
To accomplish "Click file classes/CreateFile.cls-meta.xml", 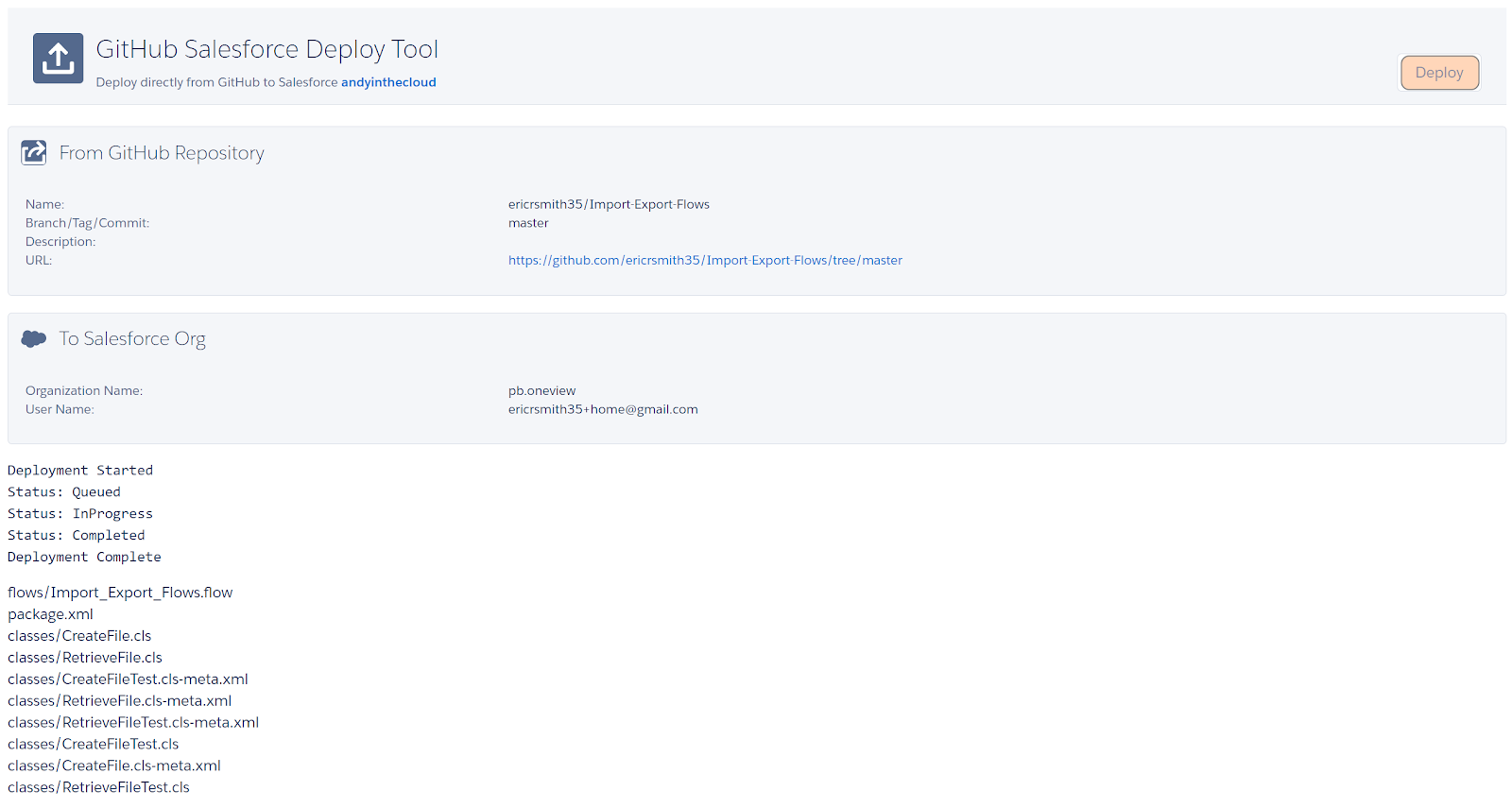I will tap(114, 766).
